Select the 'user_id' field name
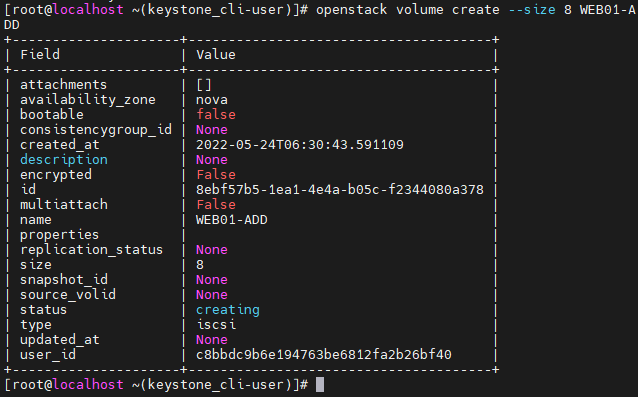Viewport: 638px width, 397px height. (48, 355)
